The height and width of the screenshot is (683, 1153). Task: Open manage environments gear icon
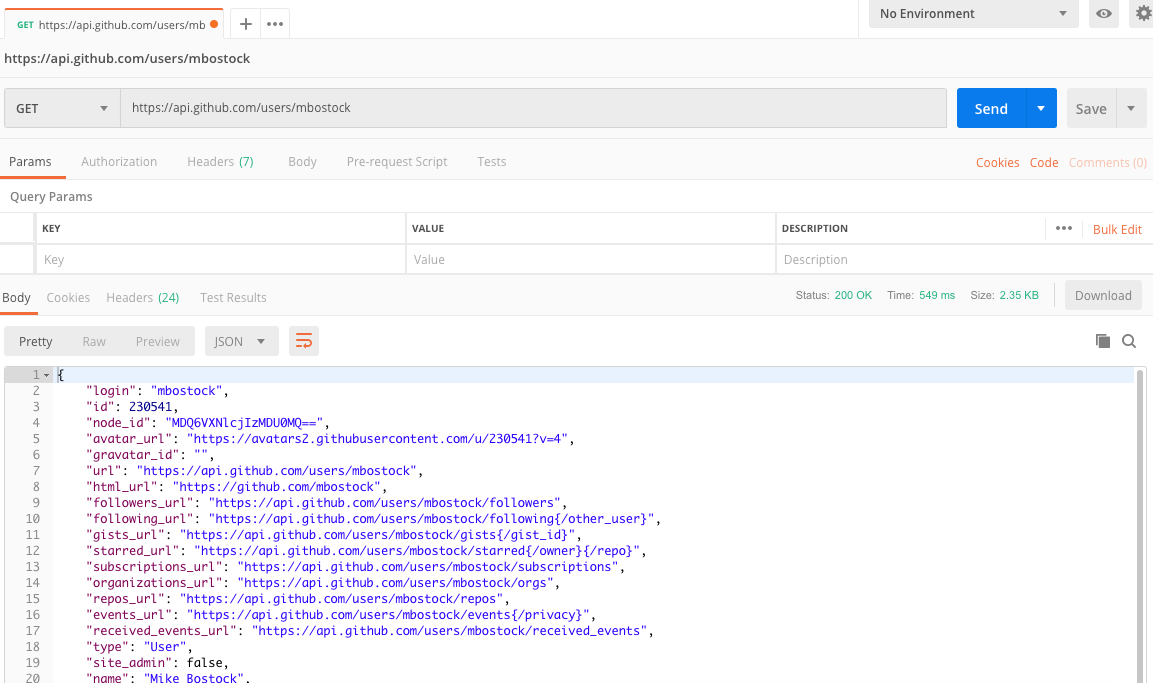[x=1143, y=13]
